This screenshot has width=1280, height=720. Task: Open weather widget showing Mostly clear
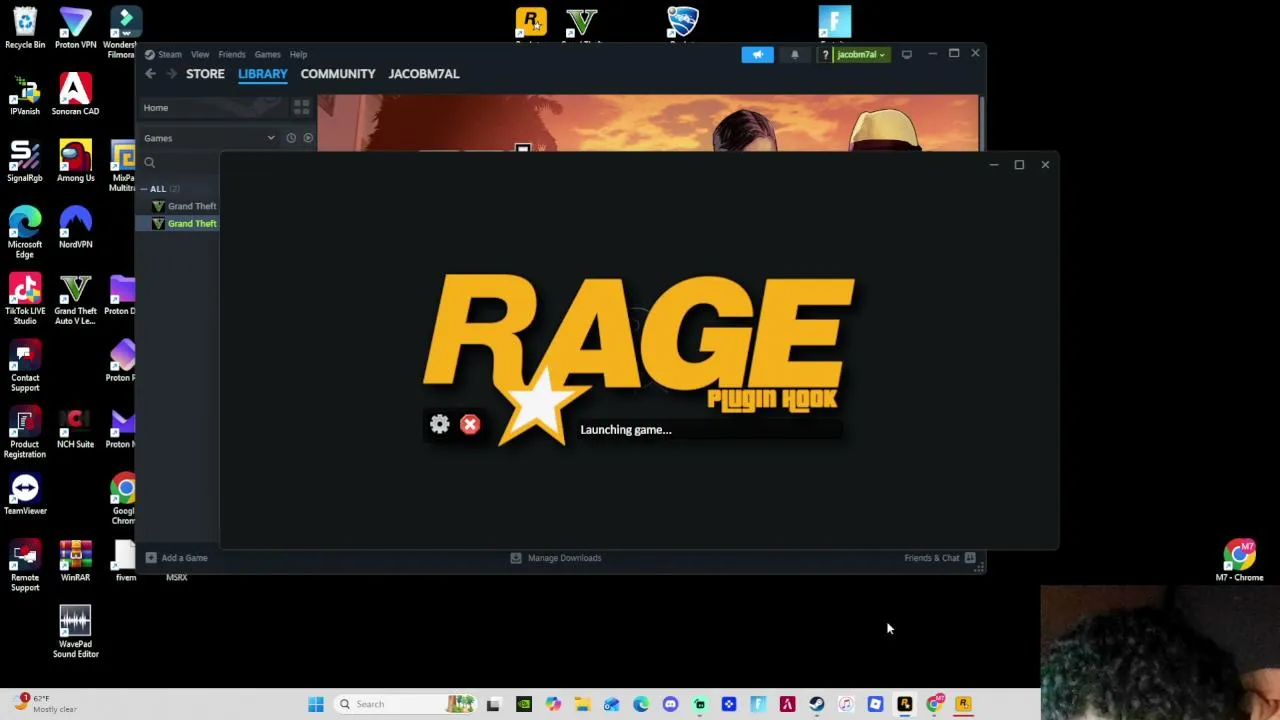click(47, 704)
